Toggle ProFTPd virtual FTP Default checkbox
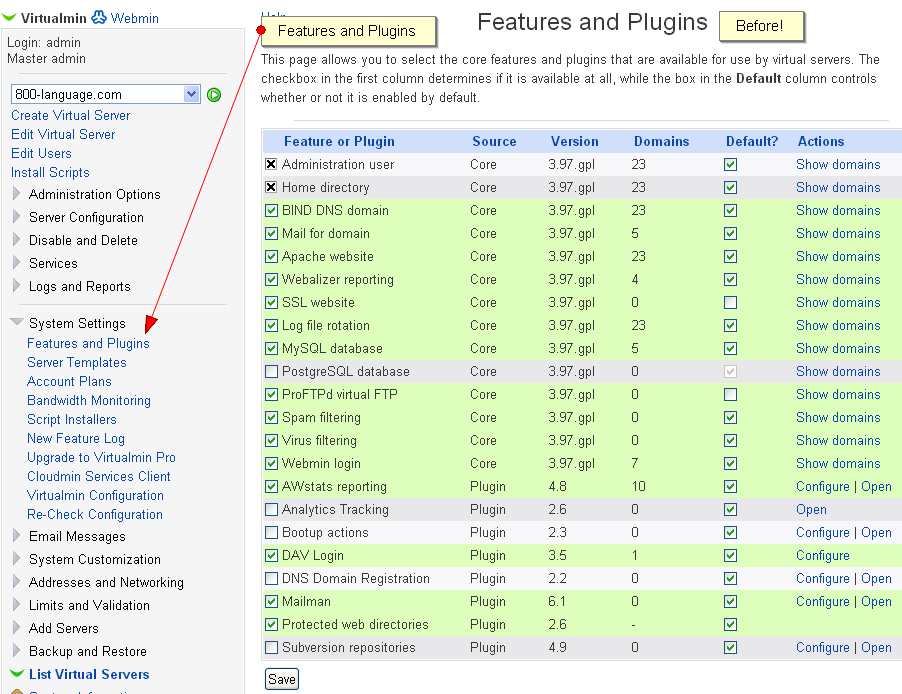 (x=731, y=395)
